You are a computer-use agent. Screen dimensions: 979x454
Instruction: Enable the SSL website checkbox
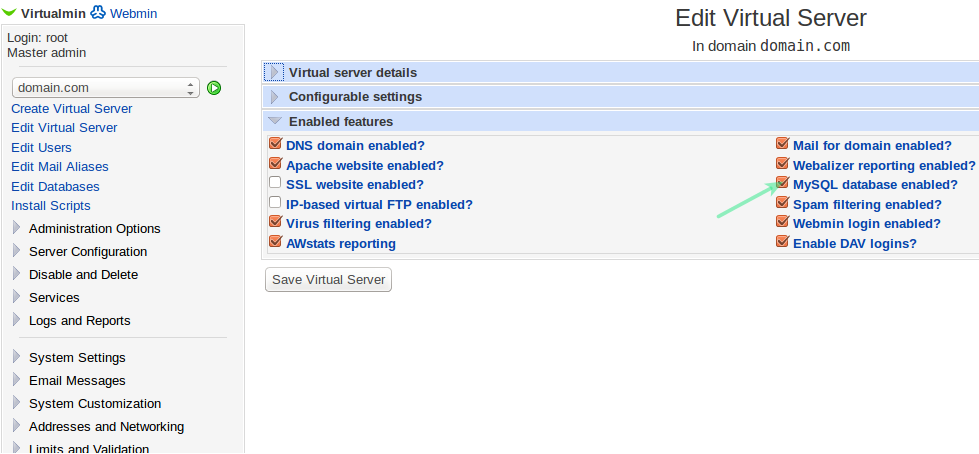(275, 182)
